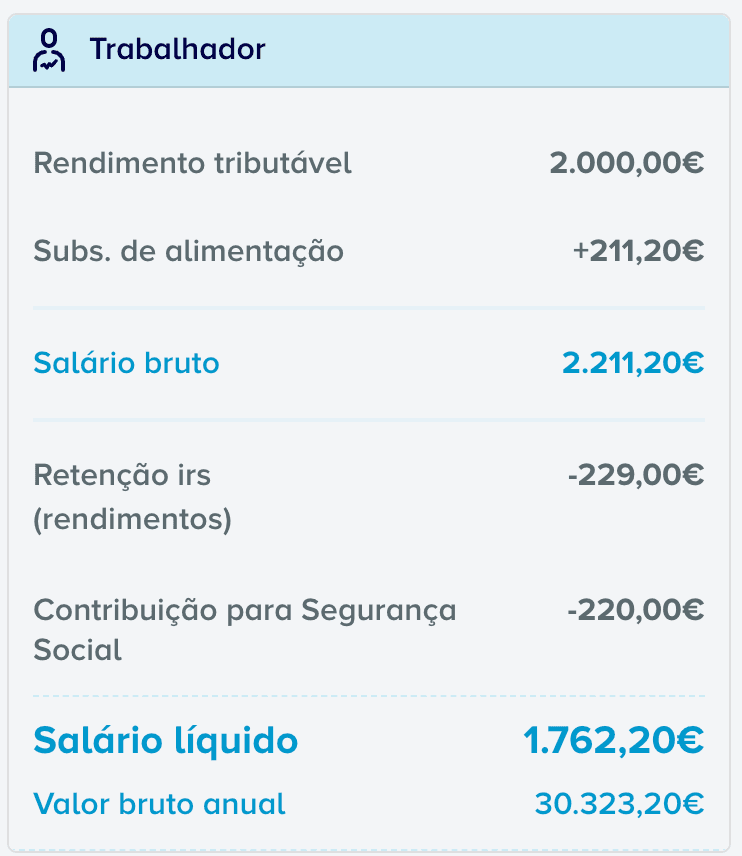Click the Retenção irs (rendimentos) label
742x856 pixels.
(x=133, y=497)
